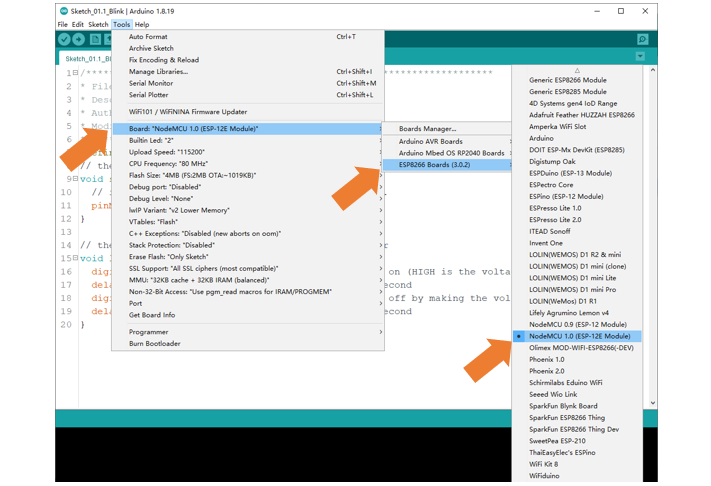Select Seeed Wio Link board
Viewport: 711px width, 486px height.
[x=577, y=394]
